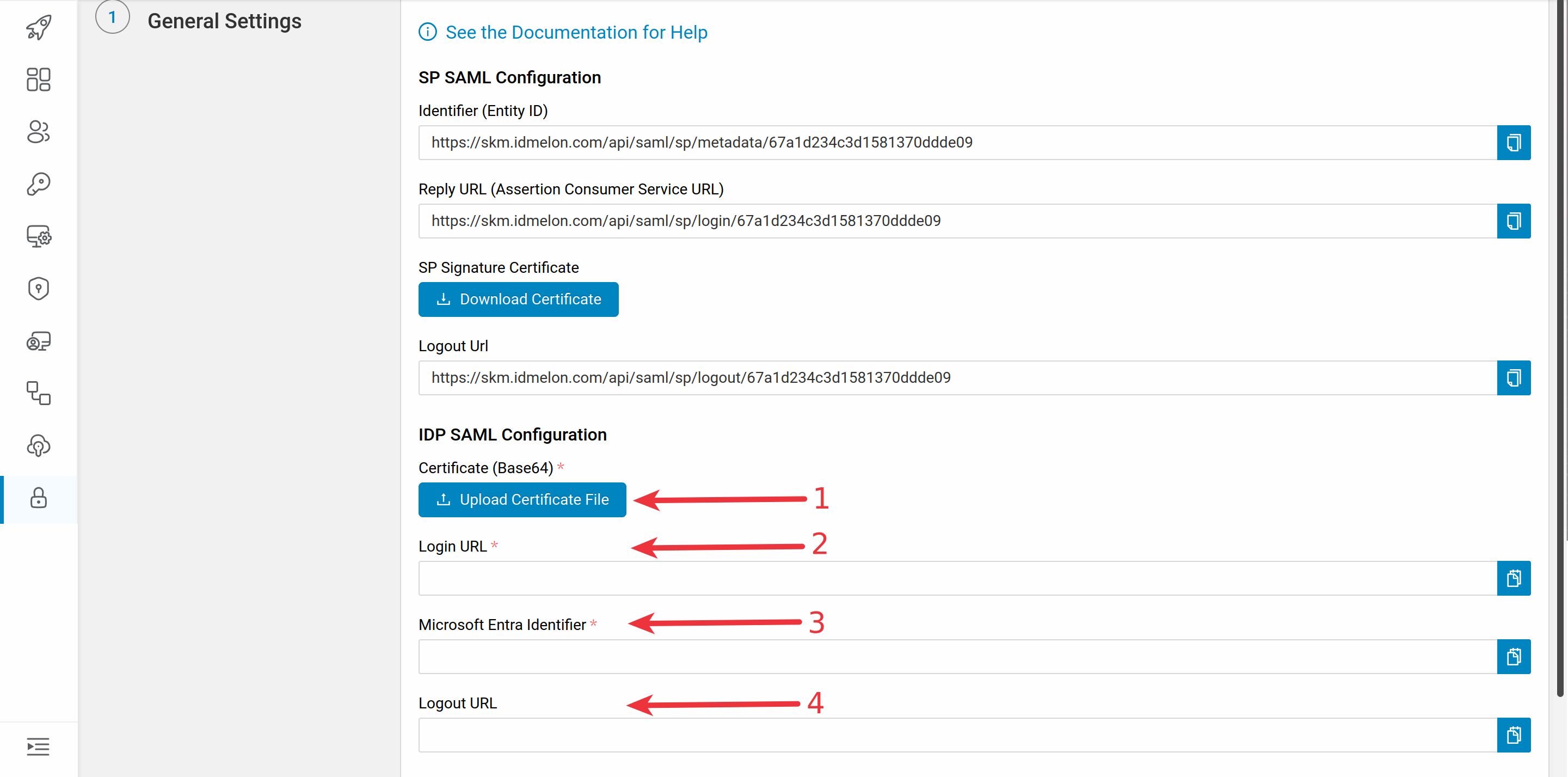Copy the Reply URL value
Image resolution: width=1568 pixels, height=777 pixels.
(1514, 221)
